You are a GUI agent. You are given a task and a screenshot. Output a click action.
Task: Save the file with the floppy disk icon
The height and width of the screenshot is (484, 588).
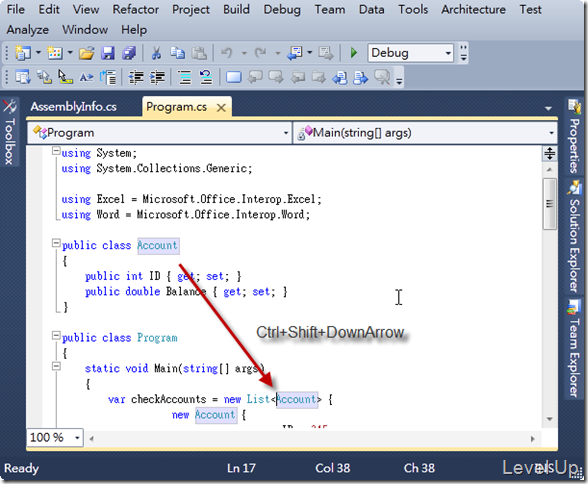coord(108,53)
